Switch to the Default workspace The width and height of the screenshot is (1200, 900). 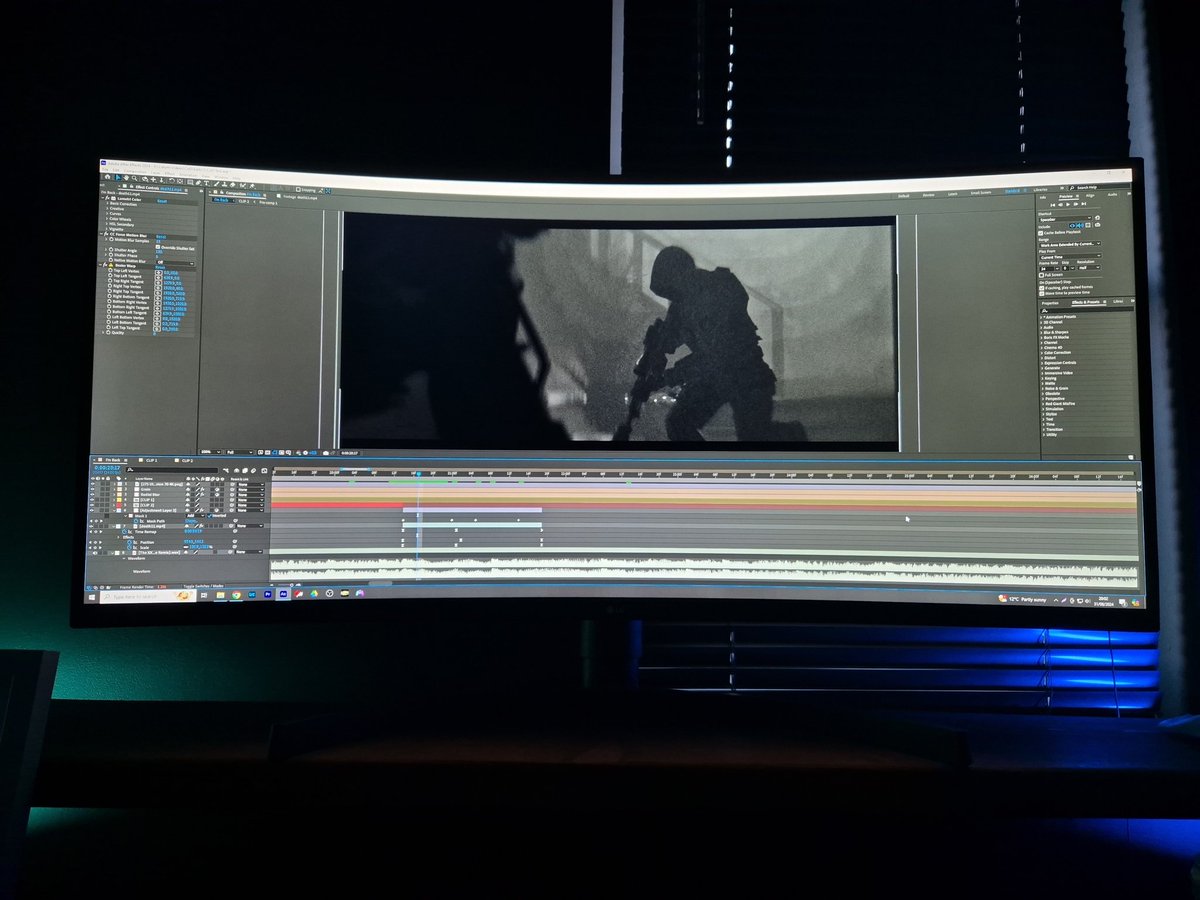[903, 196]
